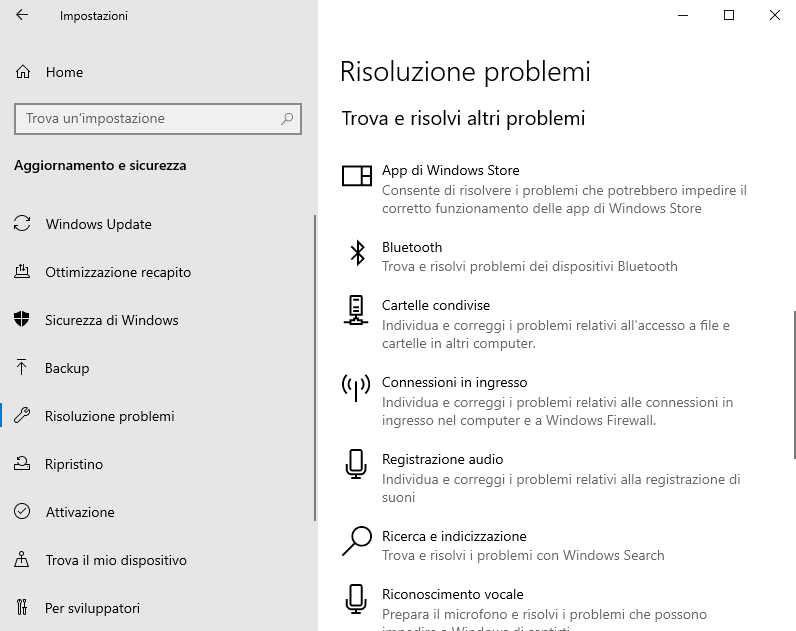Open the Ottimizzazione recapito section
Viewport: 796px width, 631px height.
point(118,272)
